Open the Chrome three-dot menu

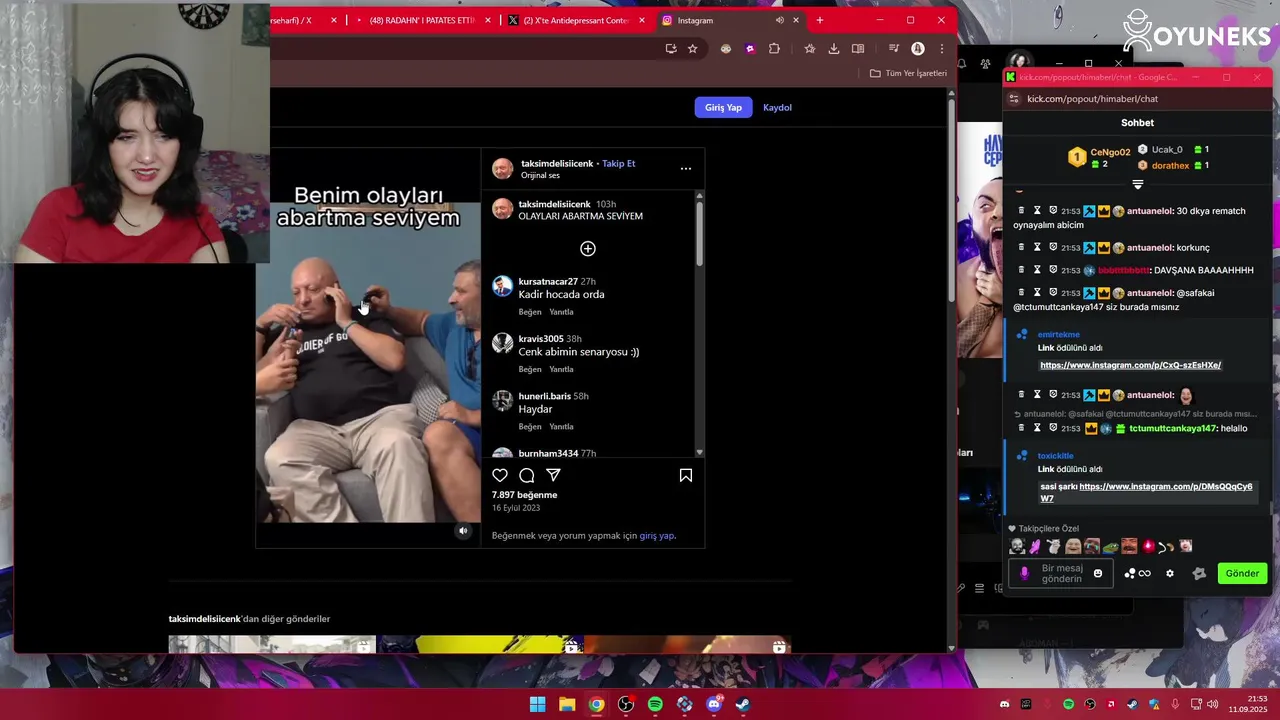click(941, 49)
